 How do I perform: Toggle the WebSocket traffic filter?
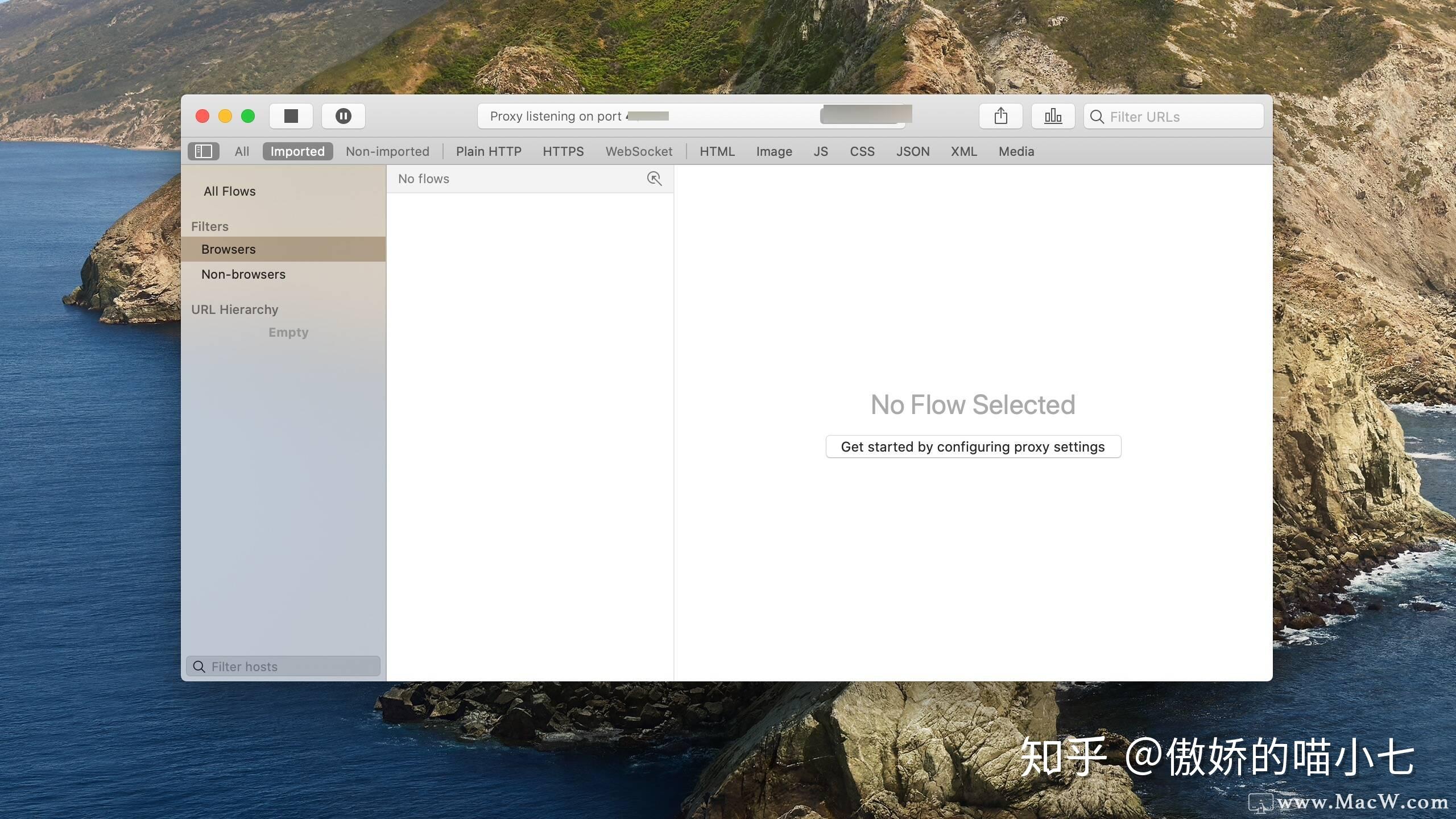(x=638, y=151)
